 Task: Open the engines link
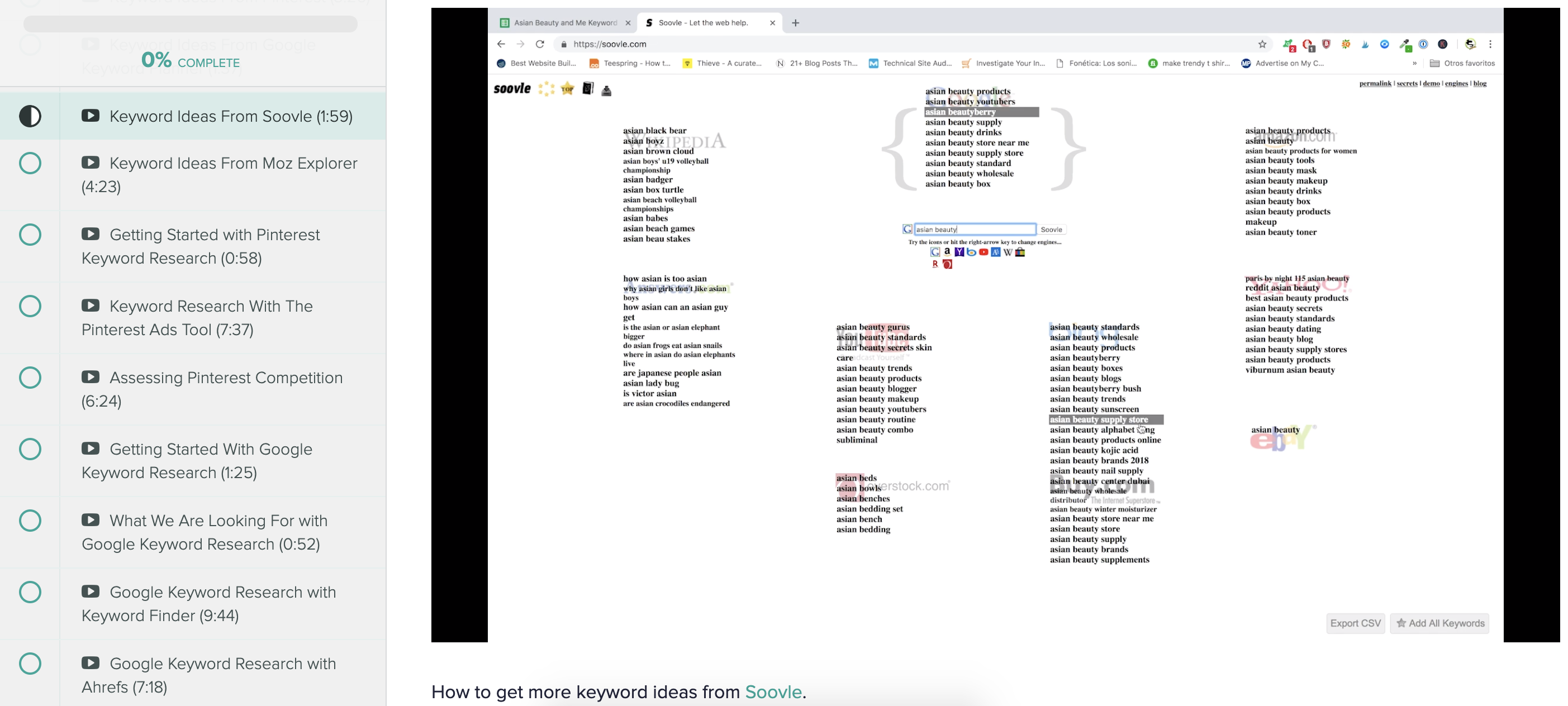pyautogui.click(x=1456, y=83)
